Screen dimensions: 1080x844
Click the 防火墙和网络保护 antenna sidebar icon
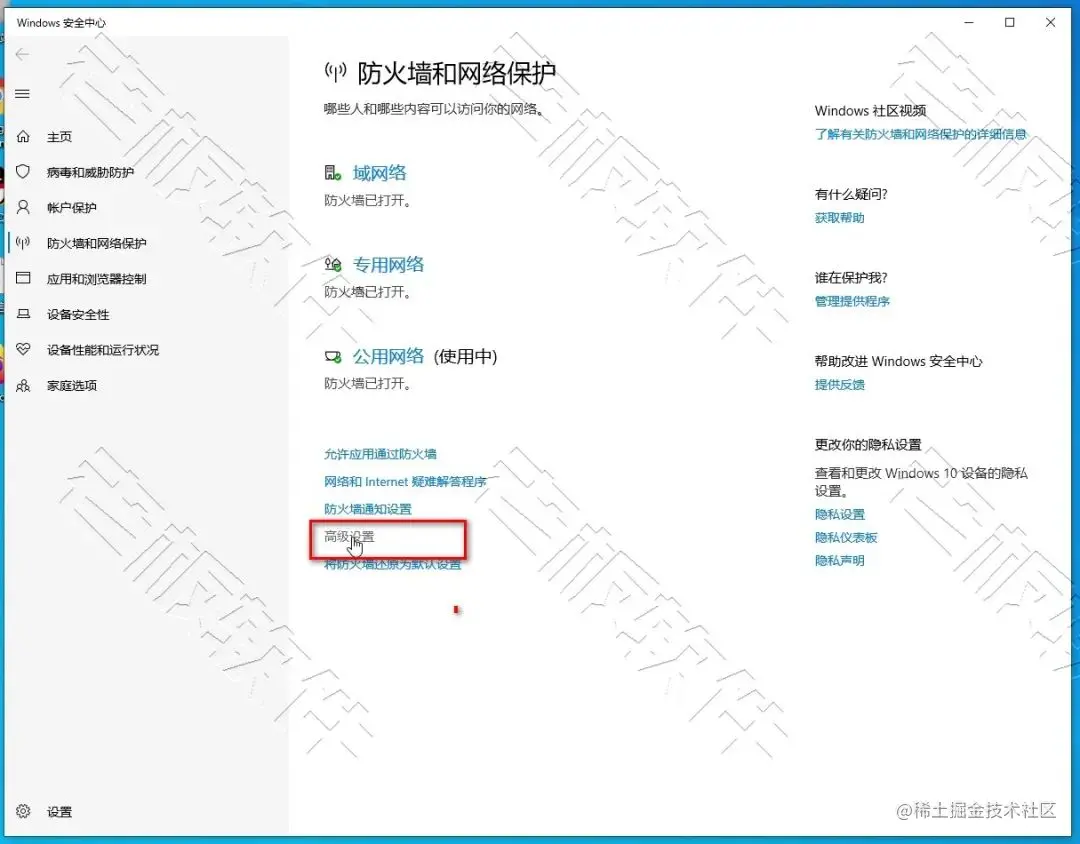(23, 243)
